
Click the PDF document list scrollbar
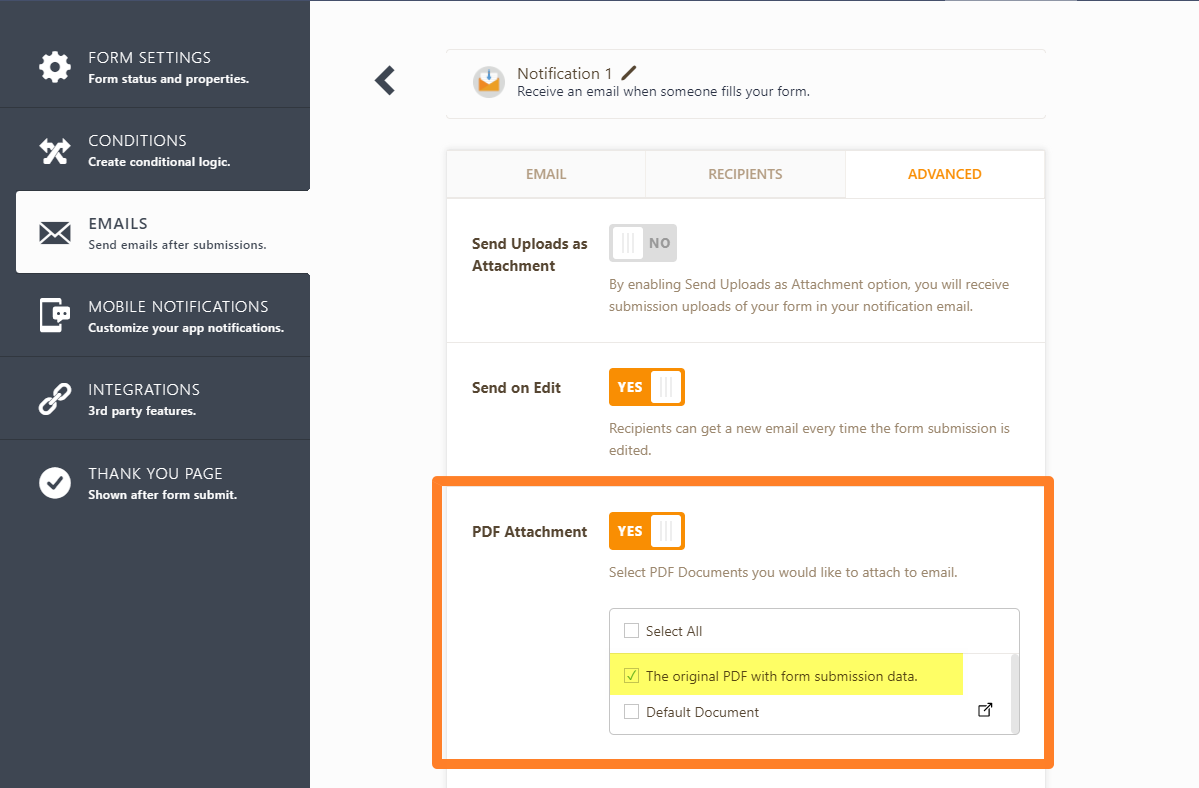(1014, 693)
